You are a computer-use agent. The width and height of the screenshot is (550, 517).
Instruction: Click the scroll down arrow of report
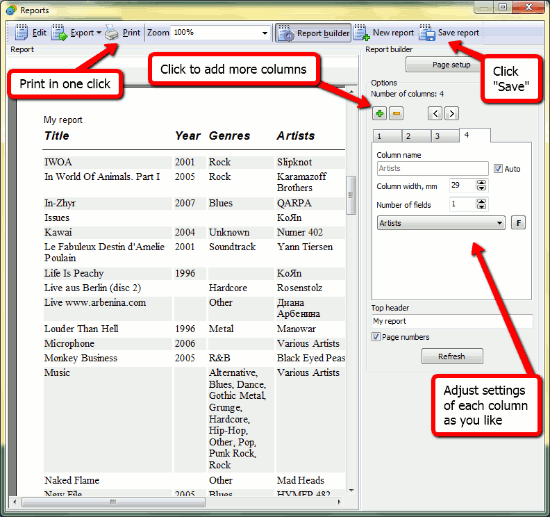pyautogui.click(x=351, y=490)
